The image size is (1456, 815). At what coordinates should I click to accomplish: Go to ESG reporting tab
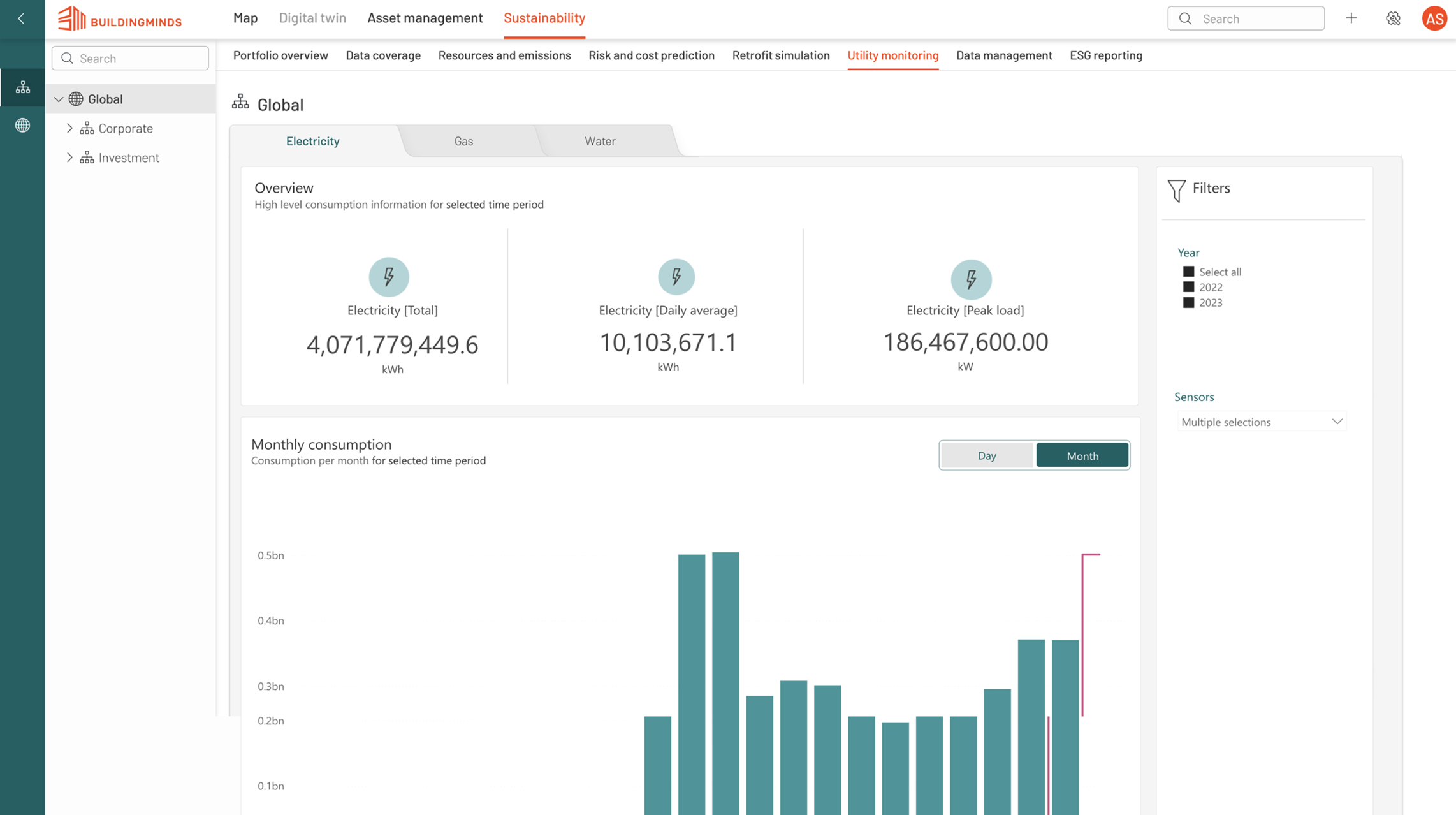[1106, 55]
